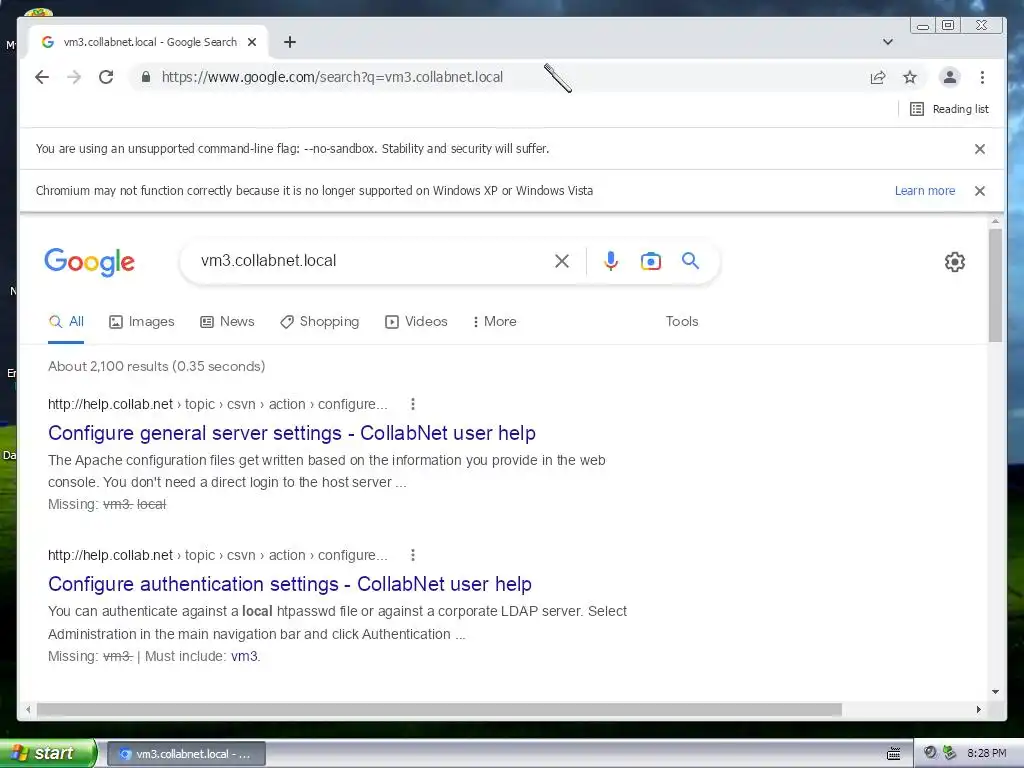Click Must include vm3 link
Image resolution: width=1024 pixels, height=768 pixels.
(246, 656)
